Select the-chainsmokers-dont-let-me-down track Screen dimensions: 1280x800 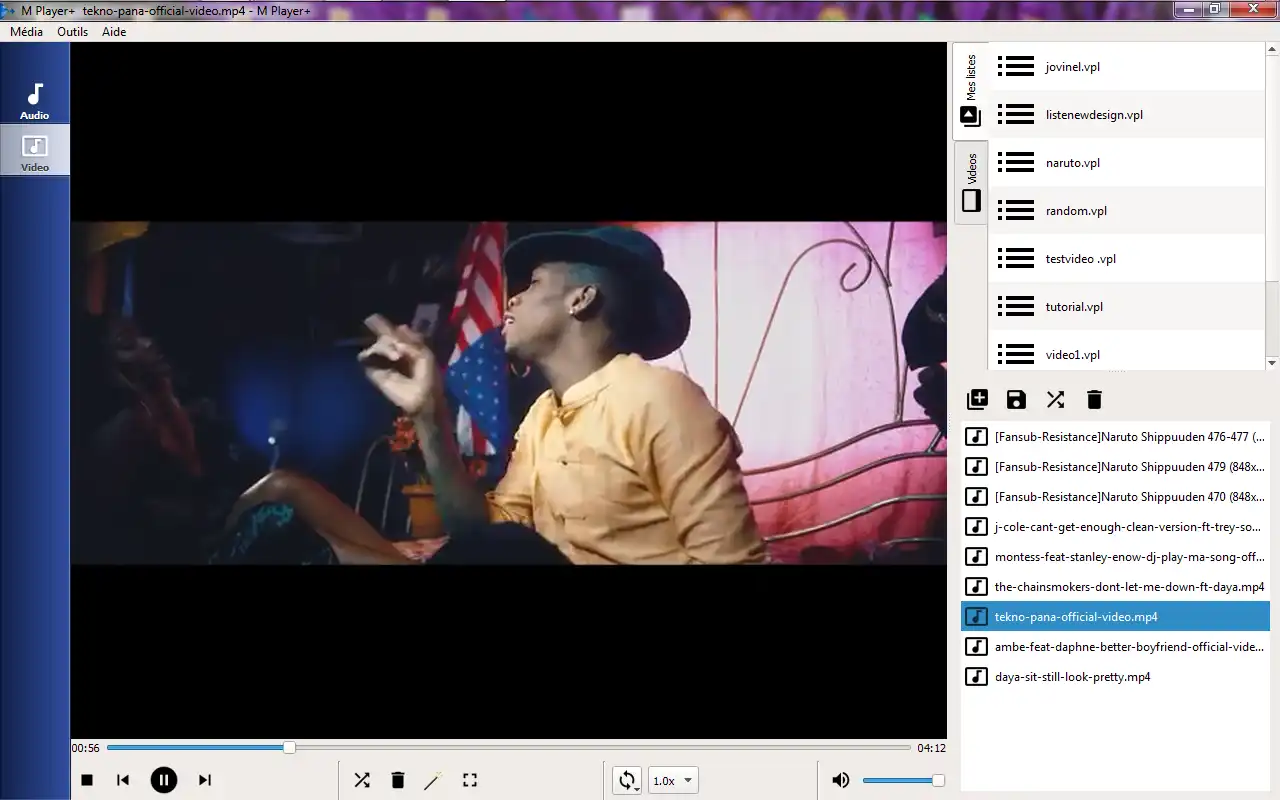click(x=1115, y=587)
